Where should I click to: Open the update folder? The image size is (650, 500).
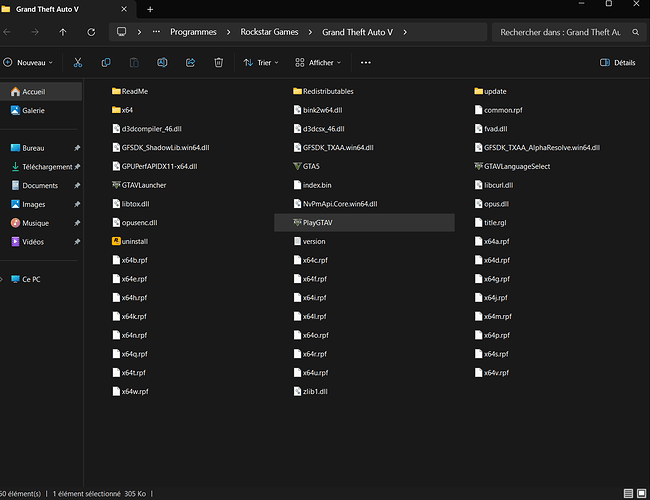pyautogui.click(x=490, y=91)
